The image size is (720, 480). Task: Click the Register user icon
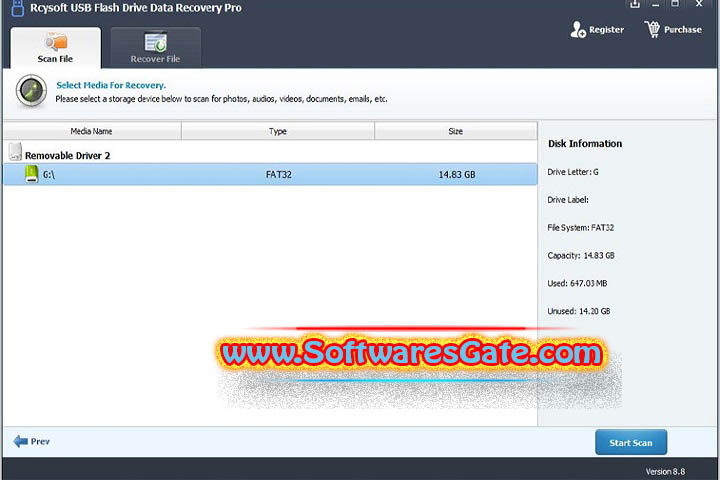[578, 29]
